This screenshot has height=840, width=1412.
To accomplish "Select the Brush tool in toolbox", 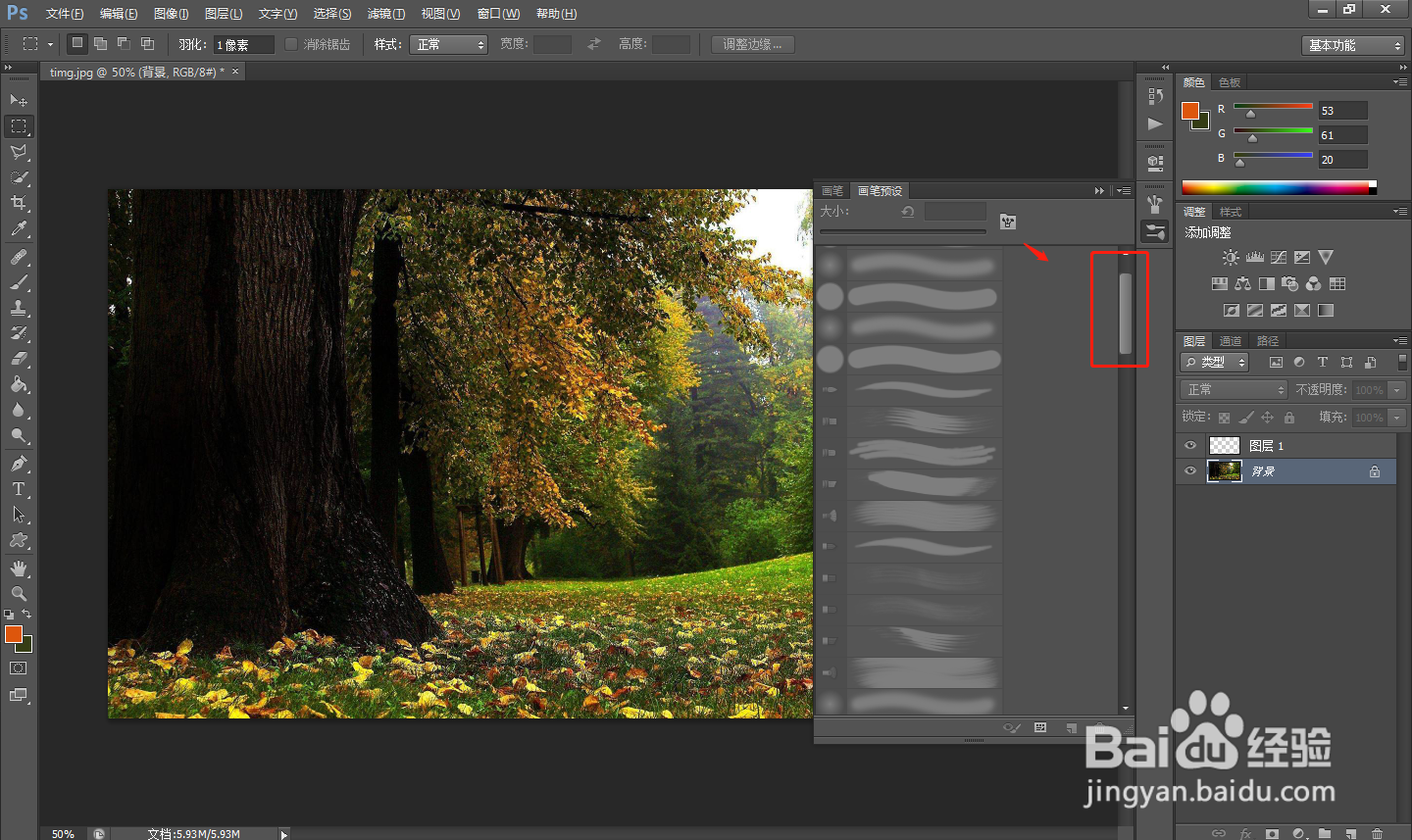I will (19, 282).
